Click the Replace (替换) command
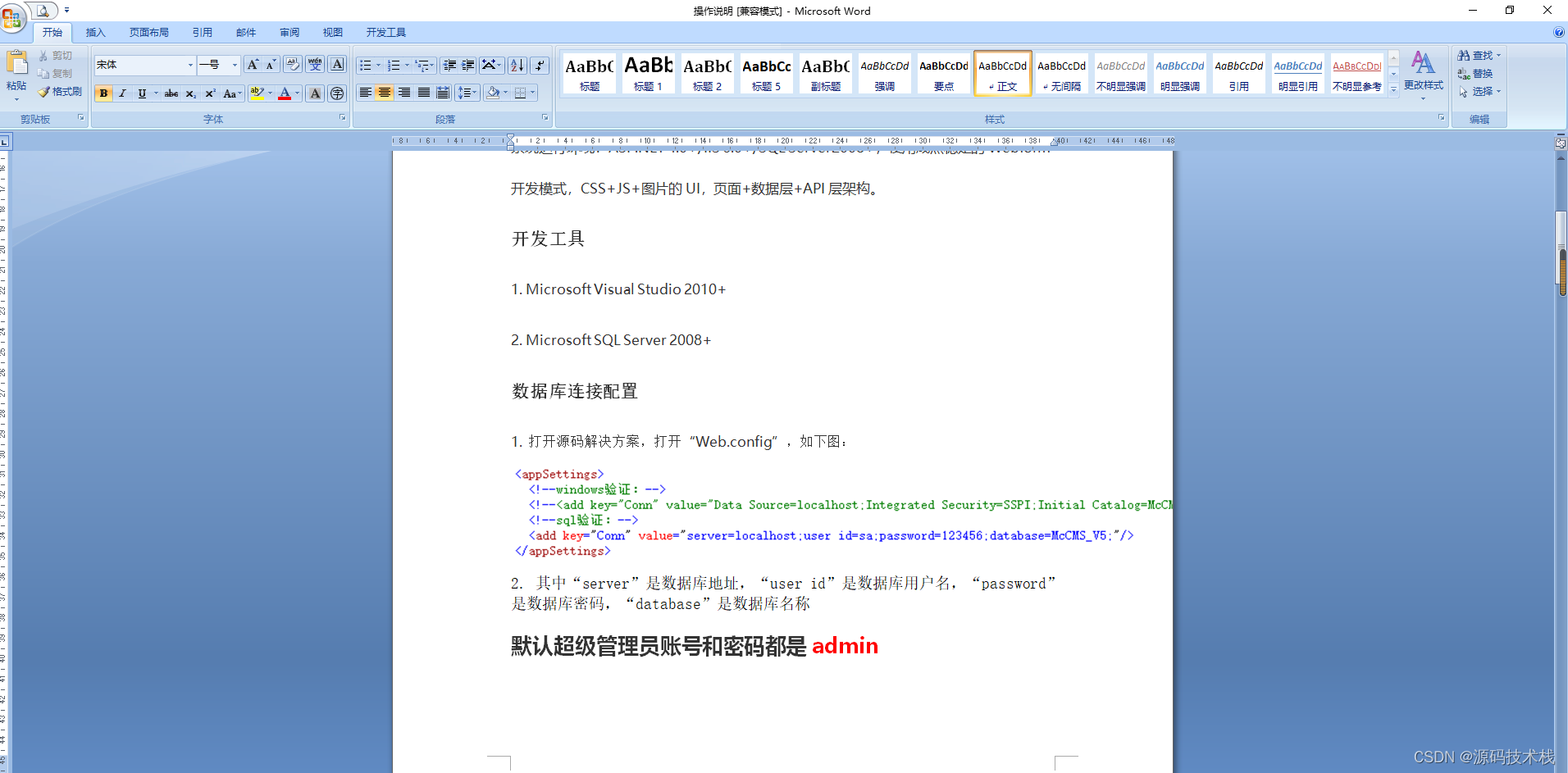Screen dimensions: 1568x773 coord(1475,74)
